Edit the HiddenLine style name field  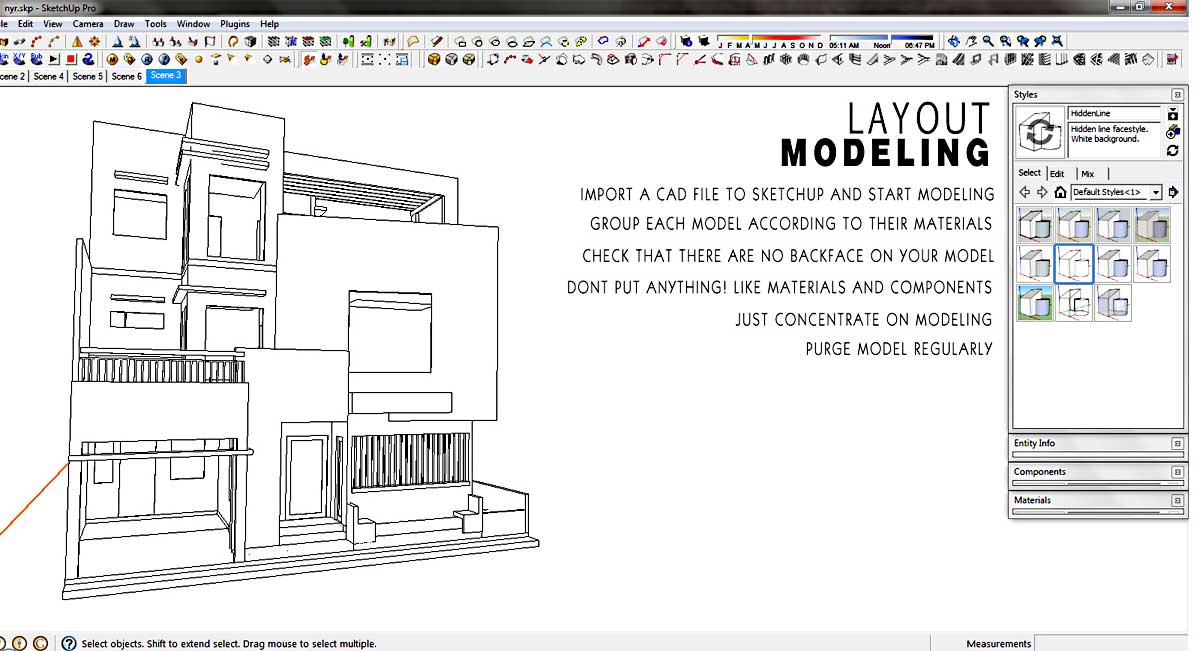coord(1115,114)
